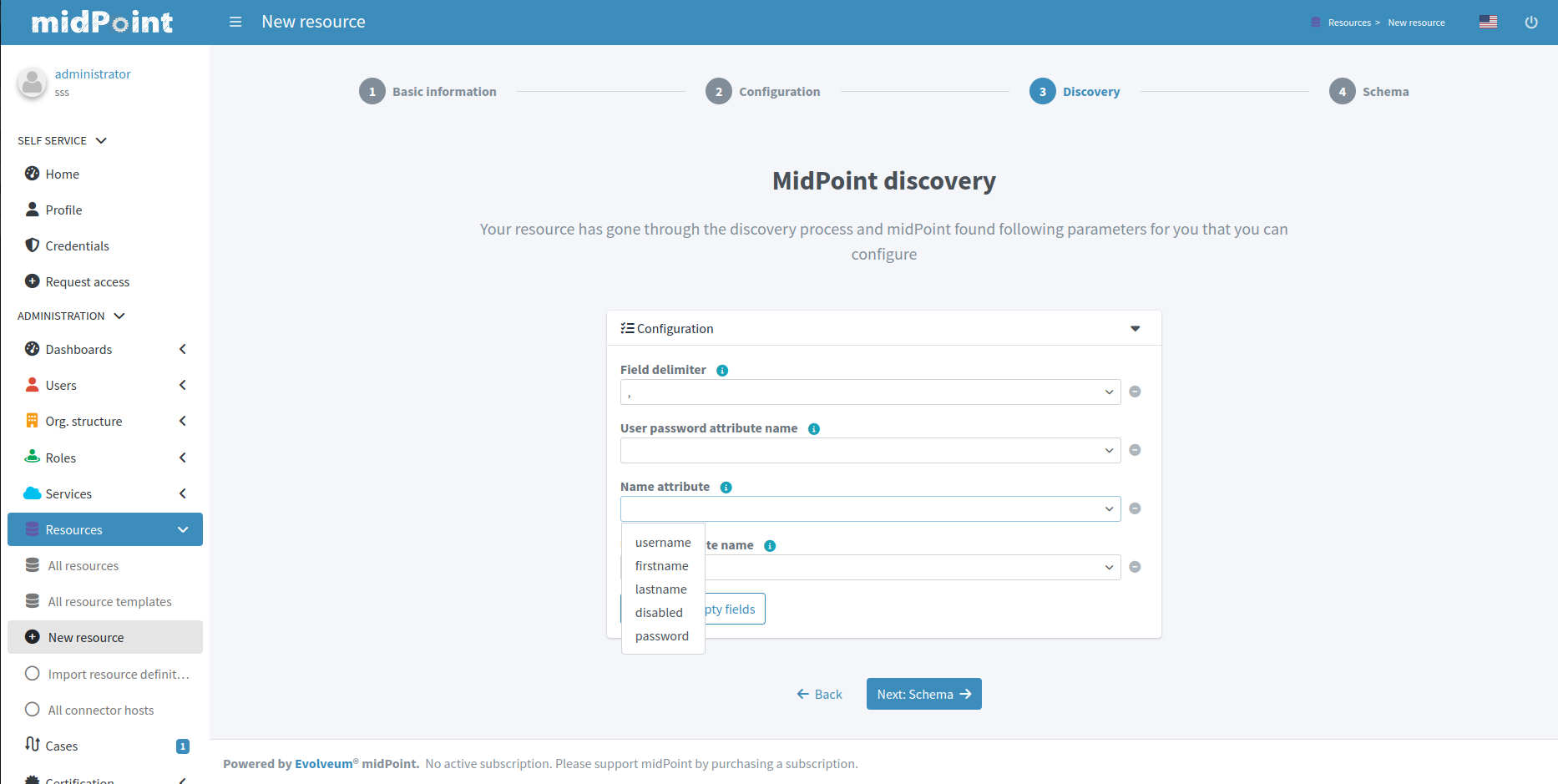Image resolution: width=1558 pixels, height=784 pixels.
Task: Click the power logout icon
Action: [1530, 23]
